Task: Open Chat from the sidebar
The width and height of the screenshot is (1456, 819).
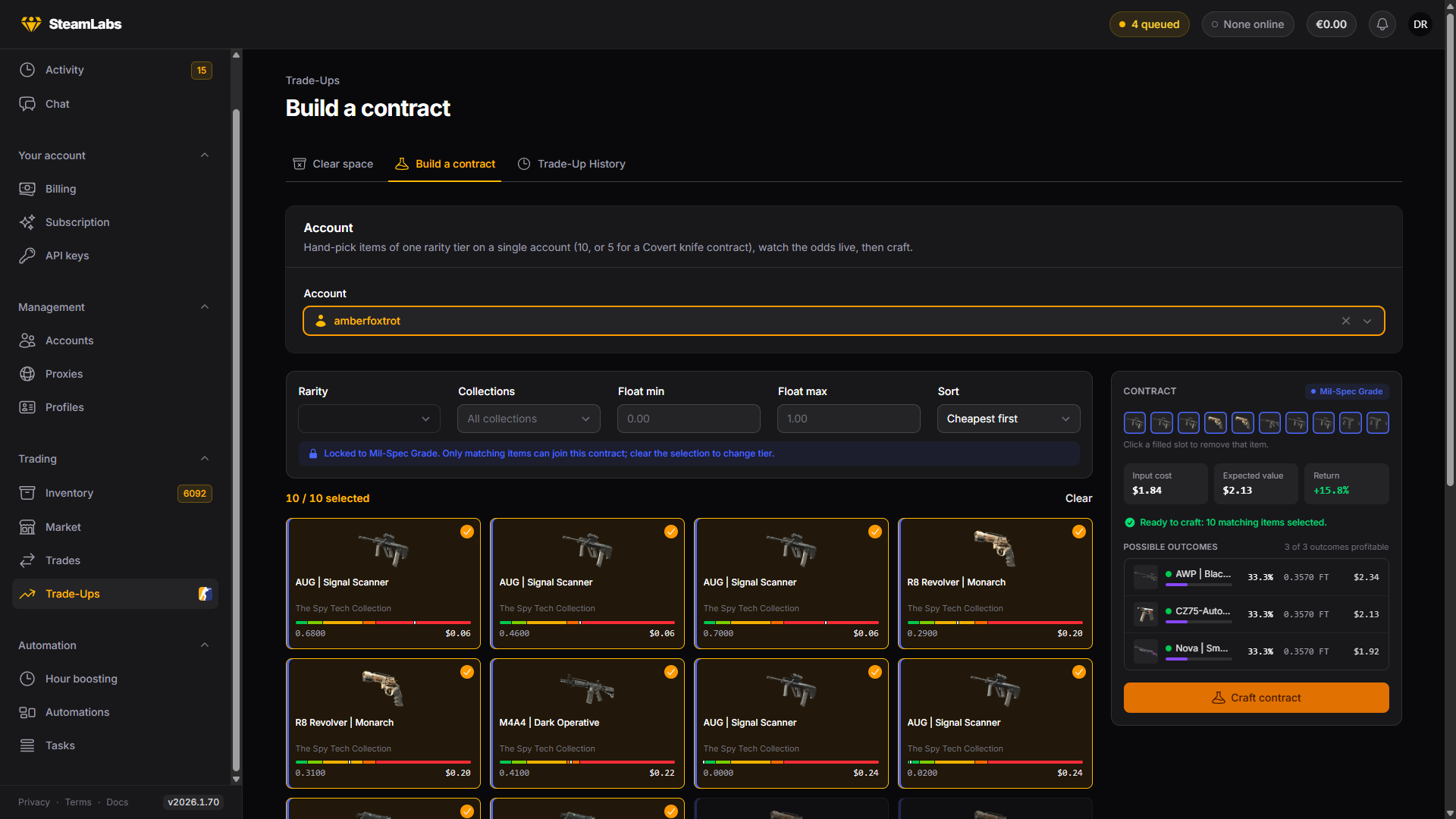Action: pos(115,104)
